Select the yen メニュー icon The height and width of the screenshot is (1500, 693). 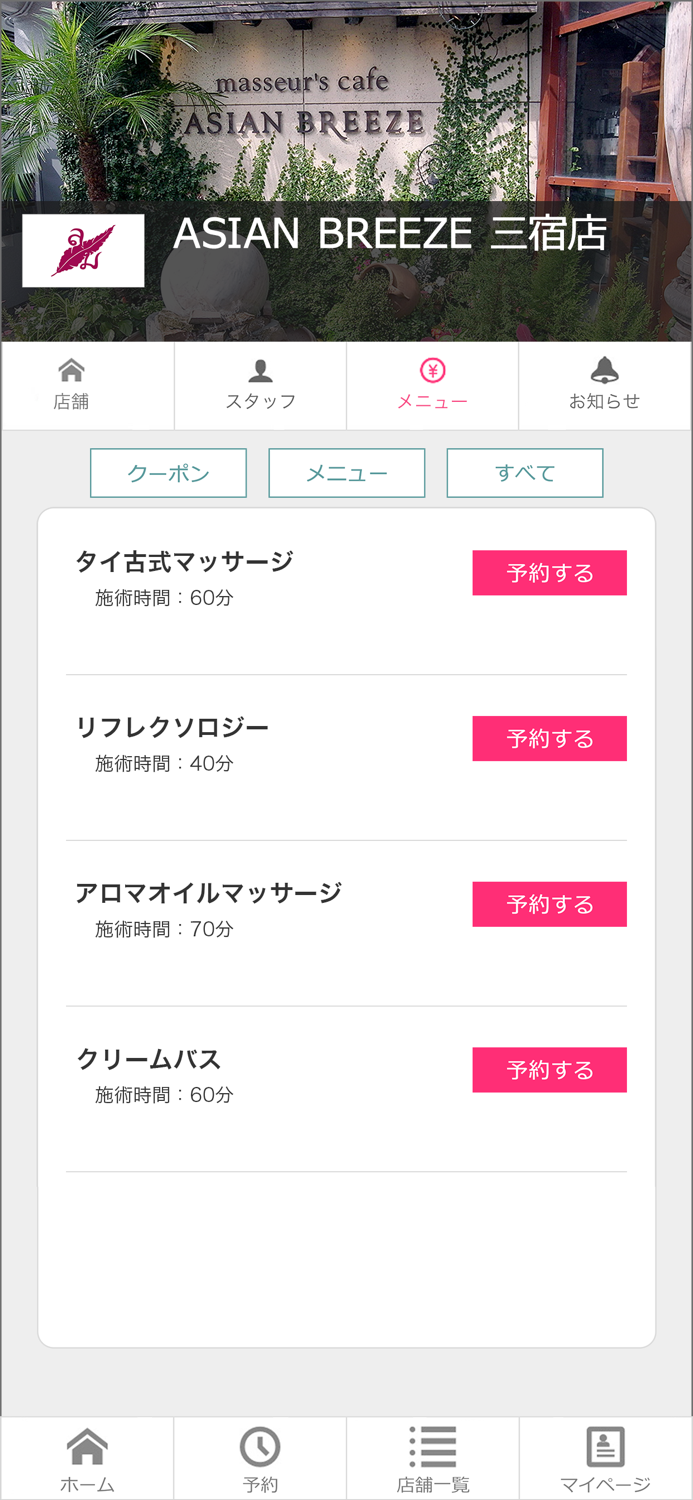point(432,371)
